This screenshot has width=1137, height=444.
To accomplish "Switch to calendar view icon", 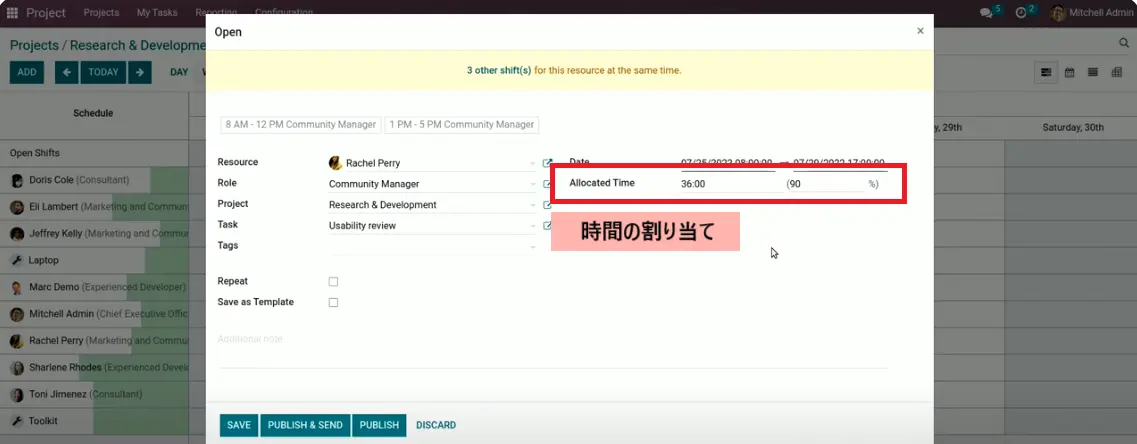I will [1069, 72].
